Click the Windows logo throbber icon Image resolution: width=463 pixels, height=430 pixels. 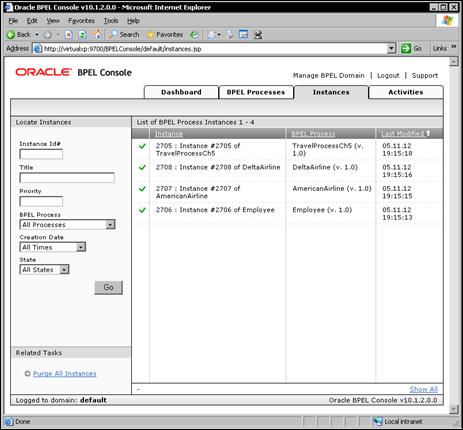[x=447, y=21]
